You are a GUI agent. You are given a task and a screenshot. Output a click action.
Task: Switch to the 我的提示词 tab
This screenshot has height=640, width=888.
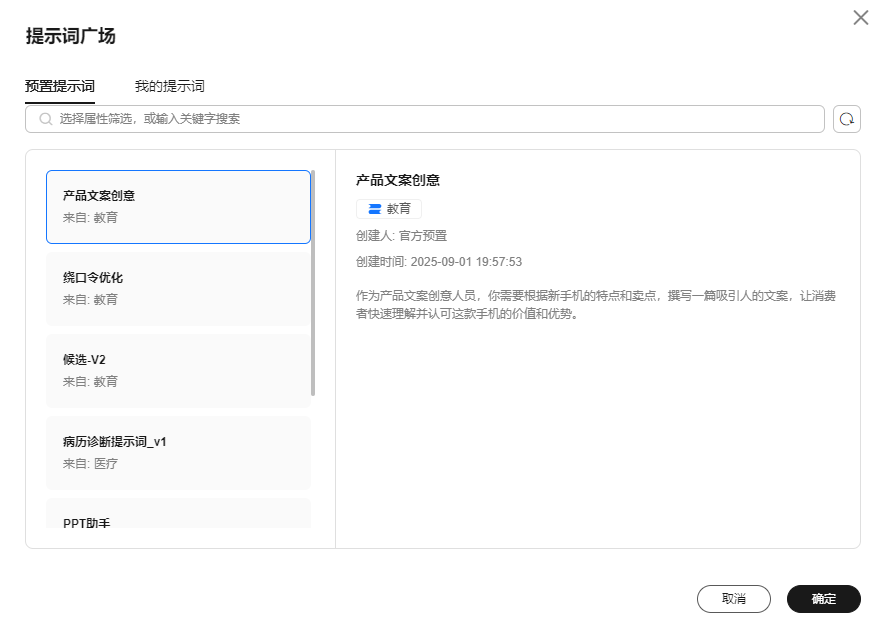(x=170, y=86)
